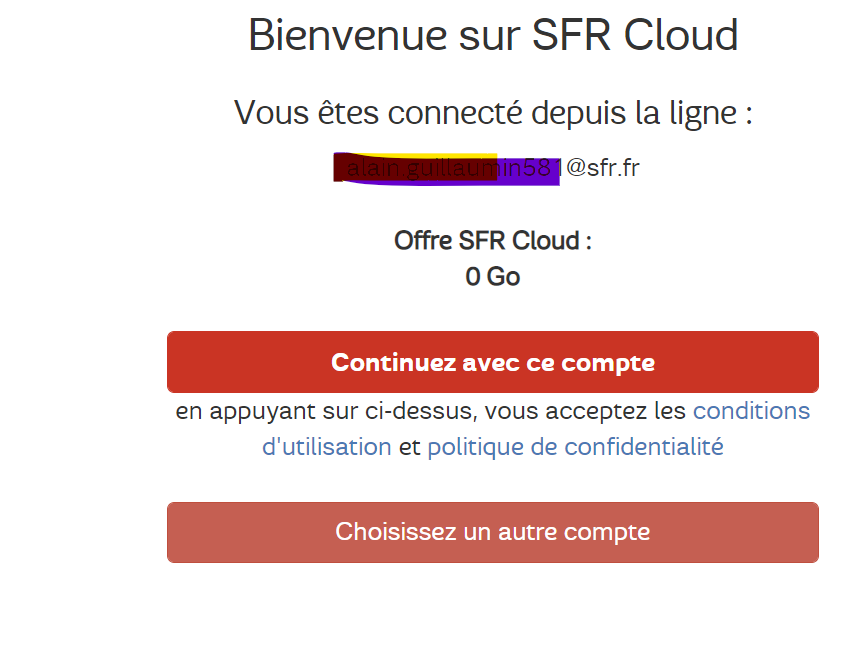Click the lighter red secondary button
Screen dimensions: 866x646
pyautogui.click(x=491, y=532)
